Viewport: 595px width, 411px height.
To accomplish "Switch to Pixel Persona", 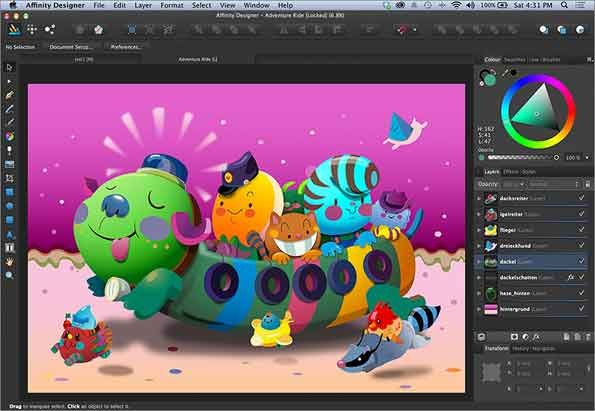I will pyautogui.click(x=32, y=29).
